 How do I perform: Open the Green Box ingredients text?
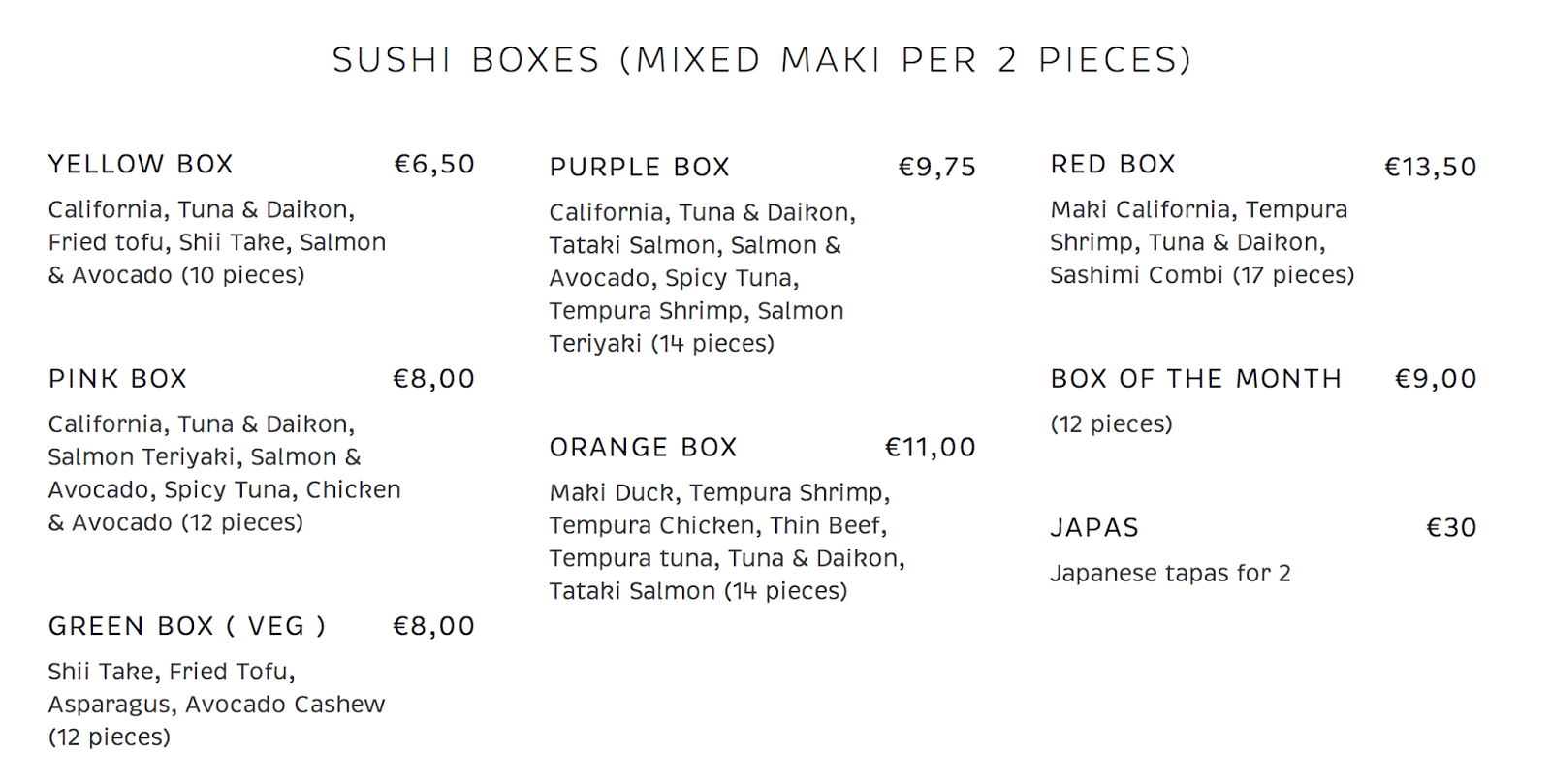pyautogui.click(x=217, y=705)
